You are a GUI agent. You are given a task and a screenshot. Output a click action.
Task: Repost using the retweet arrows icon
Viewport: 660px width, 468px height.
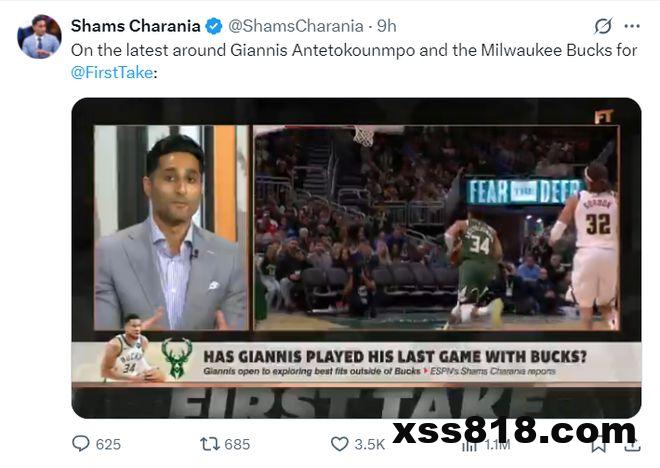pyautogui.click(x=210, y=444)
